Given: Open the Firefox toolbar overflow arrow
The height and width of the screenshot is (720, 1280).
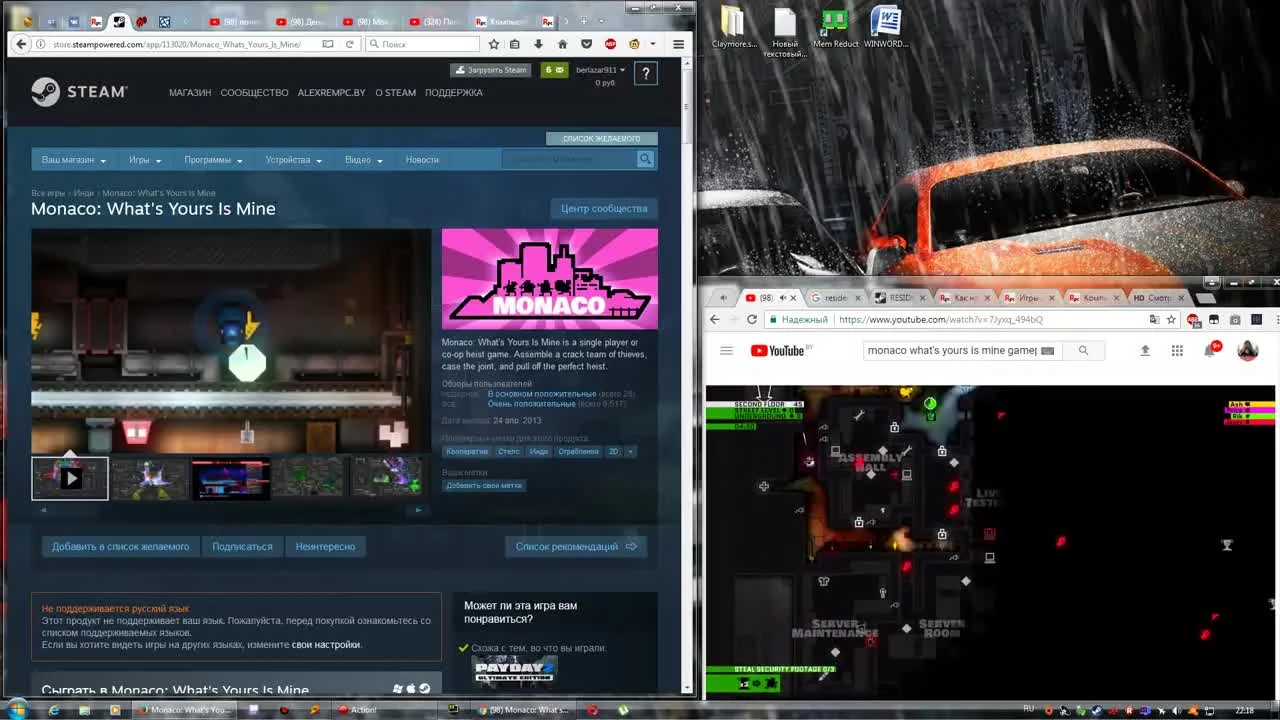Looking at the screenshot, I should [653, 44].
